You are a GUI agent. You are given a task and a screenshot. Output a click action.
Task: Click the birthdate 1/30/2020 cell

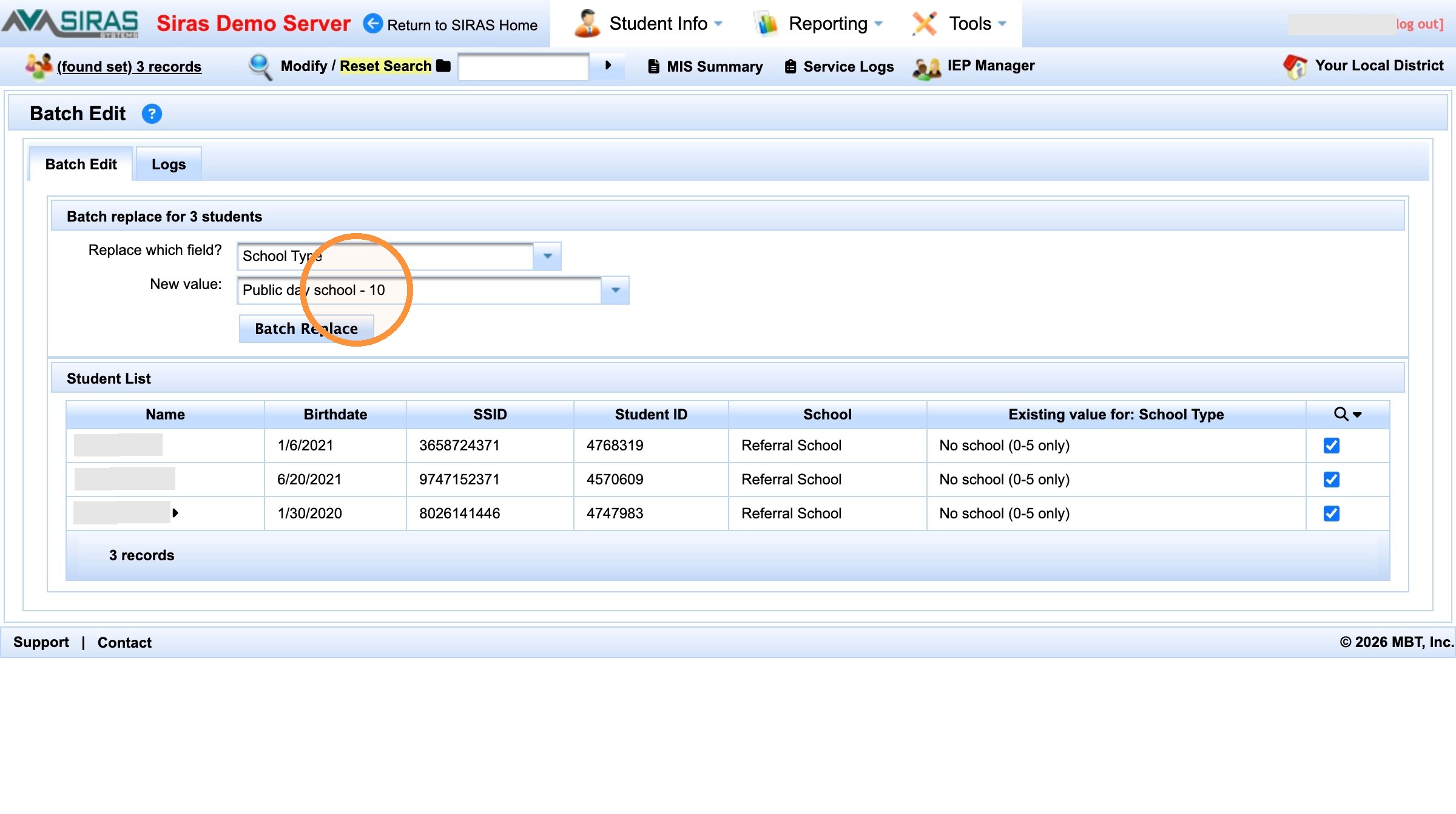(335, 514)
